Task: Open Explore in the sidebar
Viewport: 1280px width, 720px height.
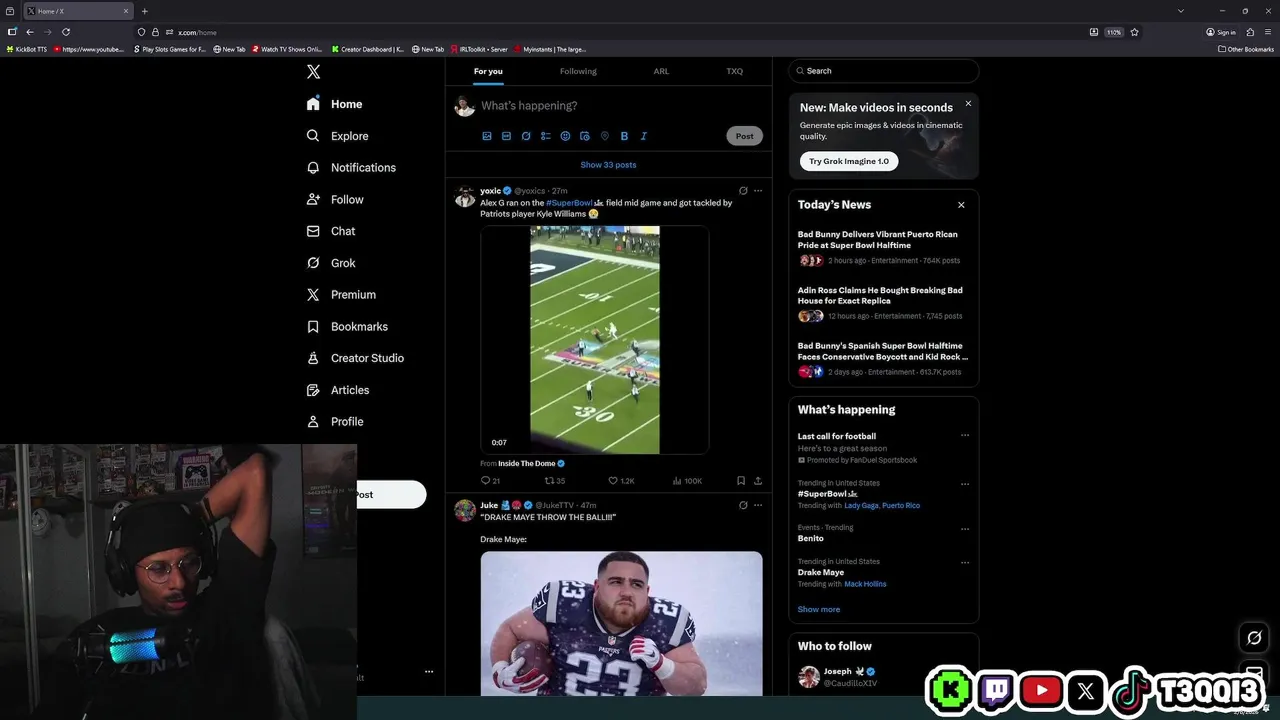Action: pos(338,136)
